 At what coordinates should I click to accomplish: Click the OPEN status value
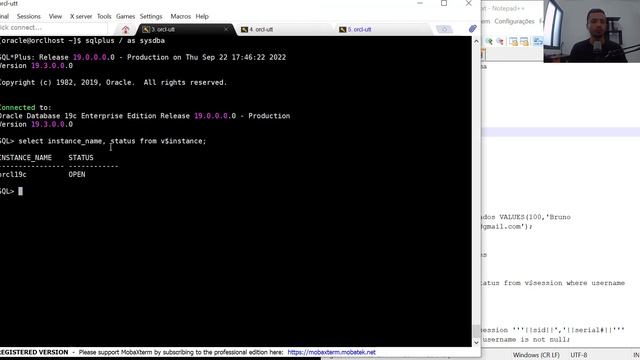tap(77, 174)
